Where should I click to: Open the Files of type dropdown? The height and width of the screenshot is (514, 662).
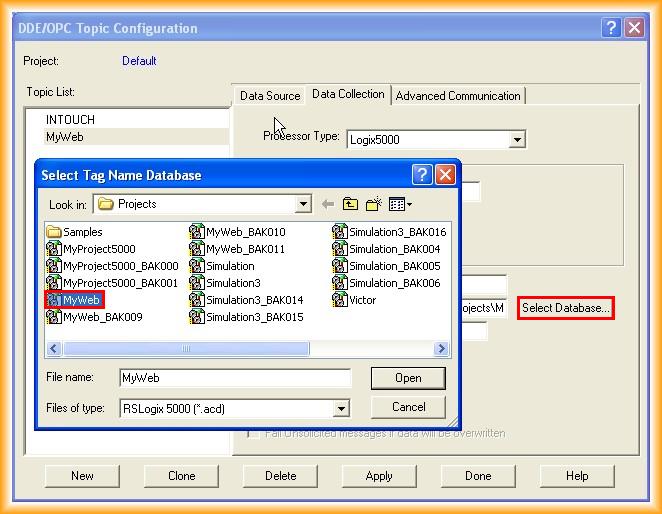[x=342, y=408]
